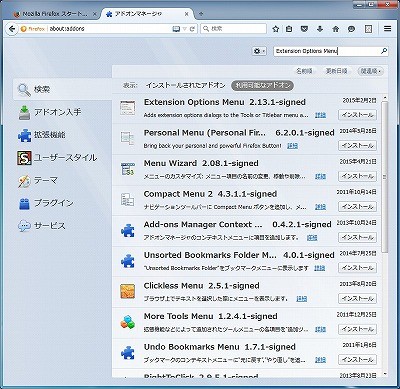The height and width of the screenshot is (389, 400).
Task: Click the Clickless Menu add-on icon
Action: 128,292
